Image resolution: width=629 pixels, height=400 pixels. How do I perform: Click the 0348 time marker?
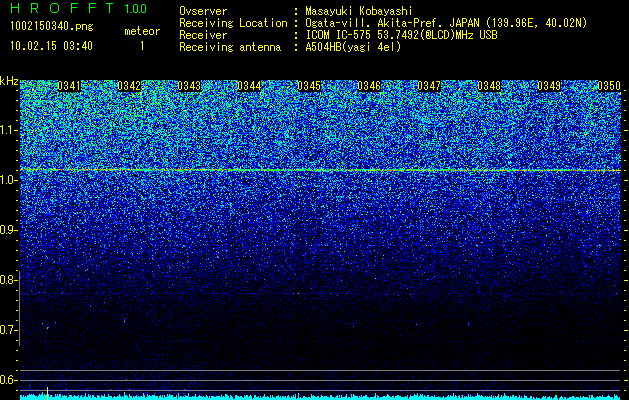click(x=489, y=86)
